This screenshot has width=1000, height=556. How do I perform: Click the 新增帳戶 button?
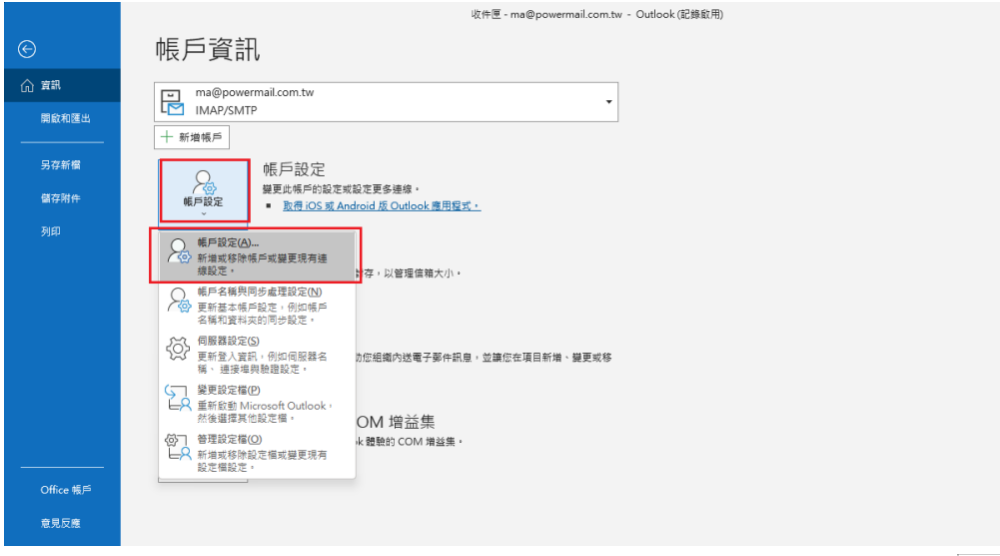click(x=192, y=137)
